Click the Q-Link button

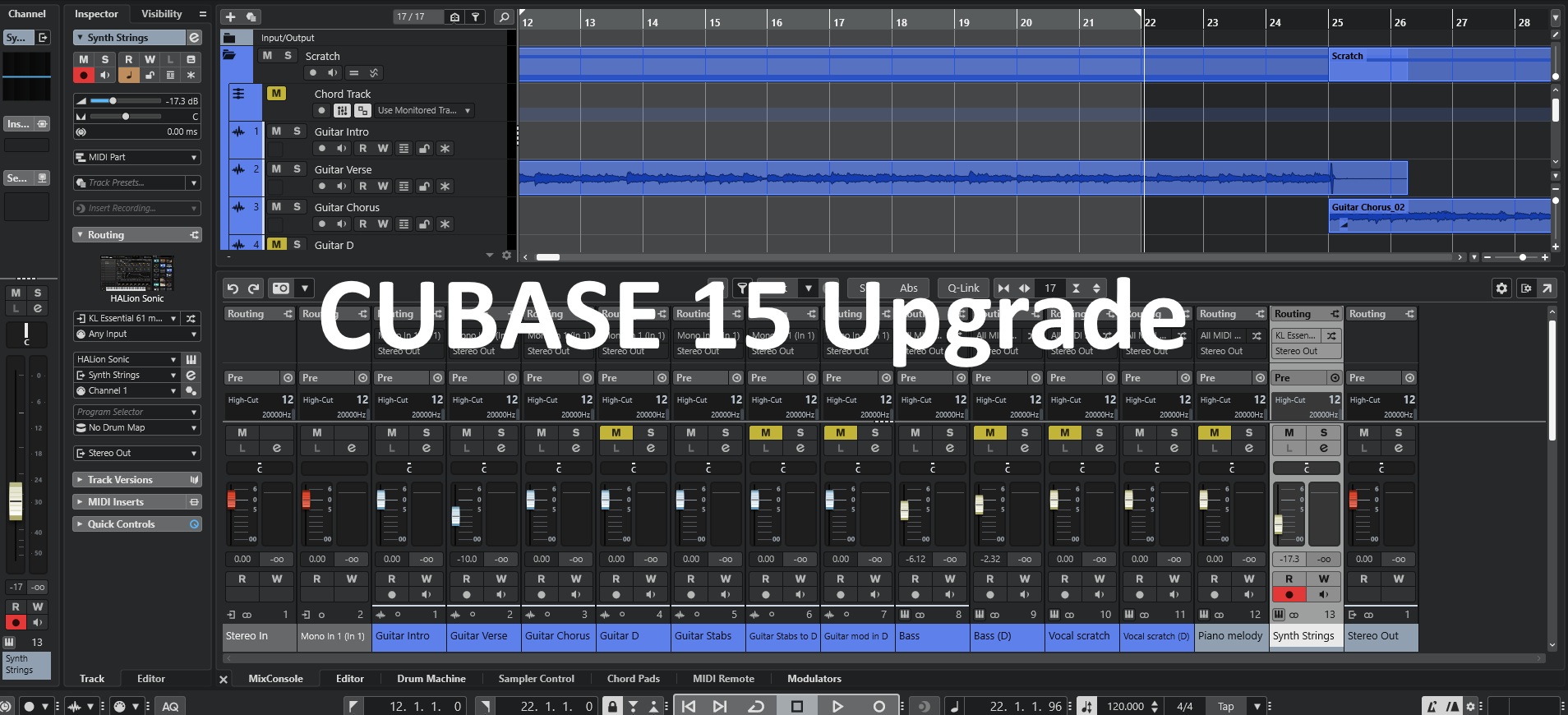pos(963,288)
